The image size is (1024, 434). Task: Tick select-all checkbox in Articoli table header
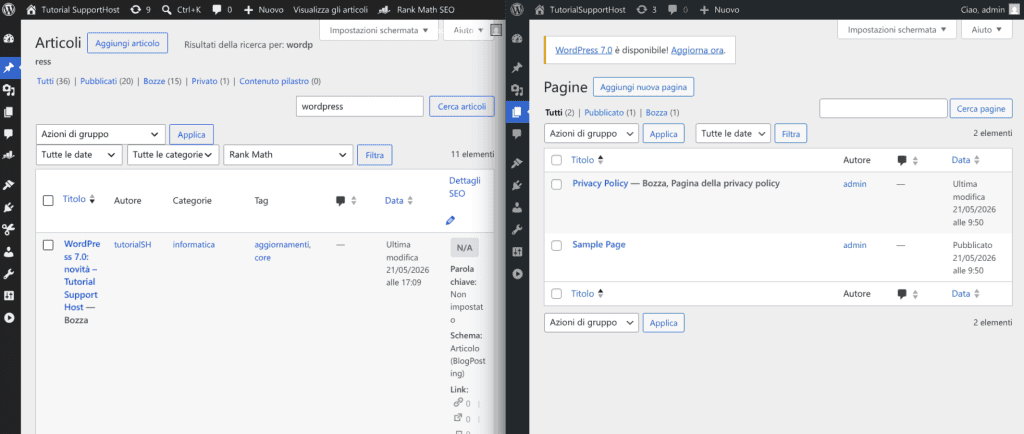(48, 200)
